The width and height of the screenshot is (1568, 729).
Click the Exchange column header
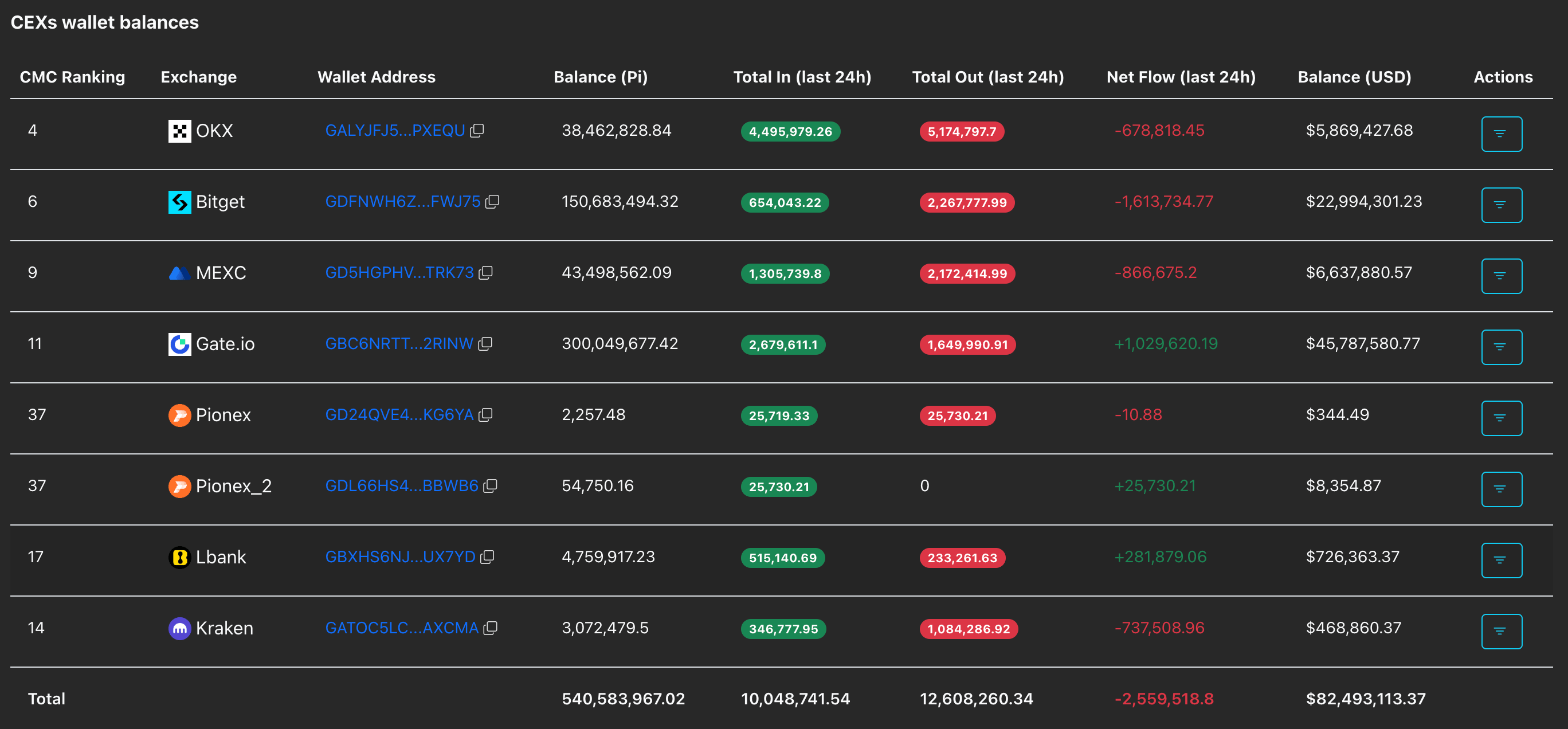click(198, 77)
